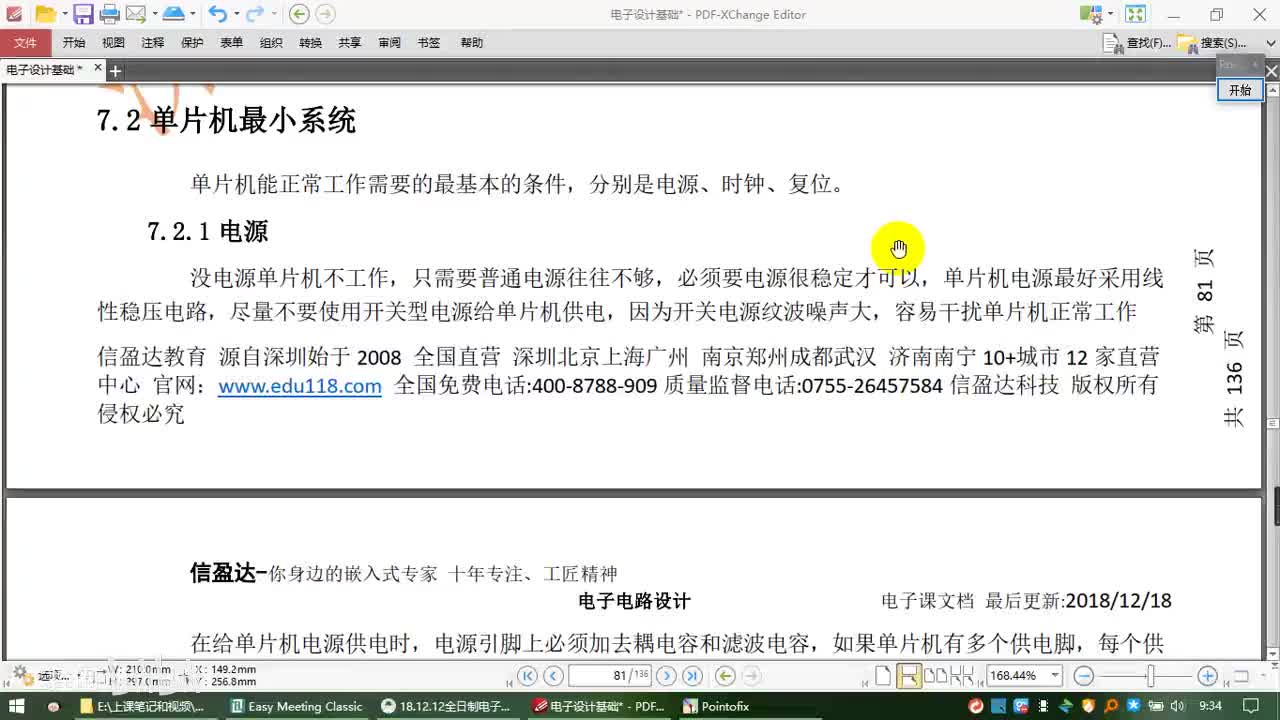
Task: Print the document using the printer icon
Action: 109,14
